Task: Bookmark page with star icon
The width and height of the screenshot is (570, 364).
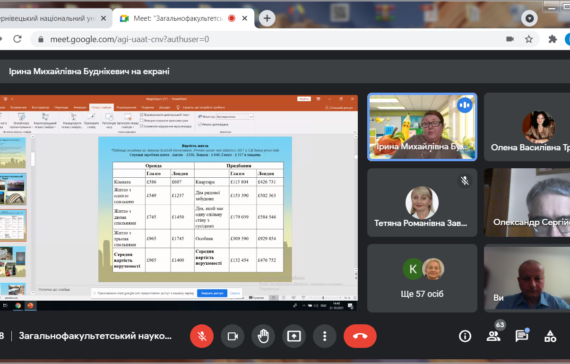Action: click(x=529, y=39)
